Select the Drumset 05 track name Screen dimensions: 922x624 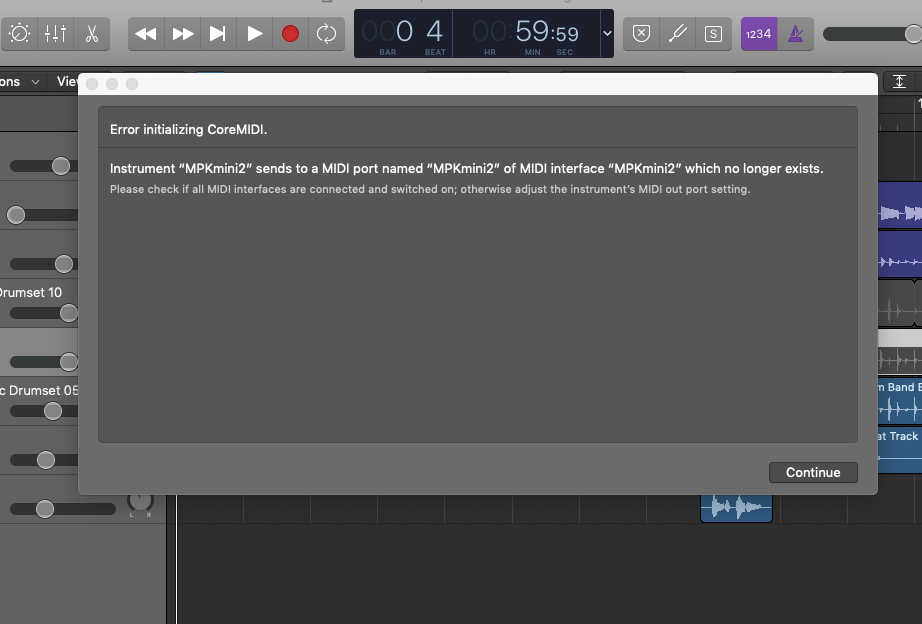pyautogui.click(x=39, y=391)
